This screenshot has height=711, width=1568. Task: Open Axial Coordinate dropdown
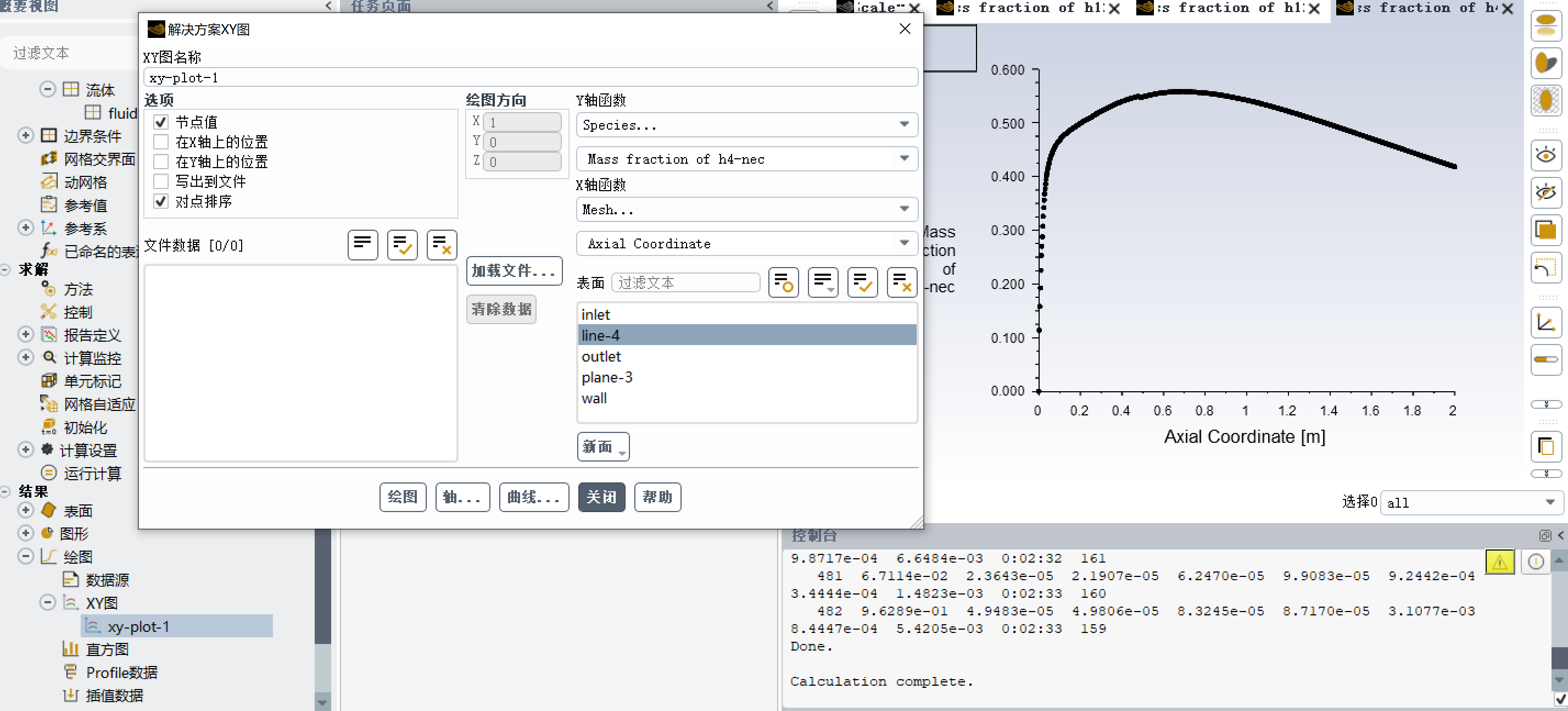746,243
